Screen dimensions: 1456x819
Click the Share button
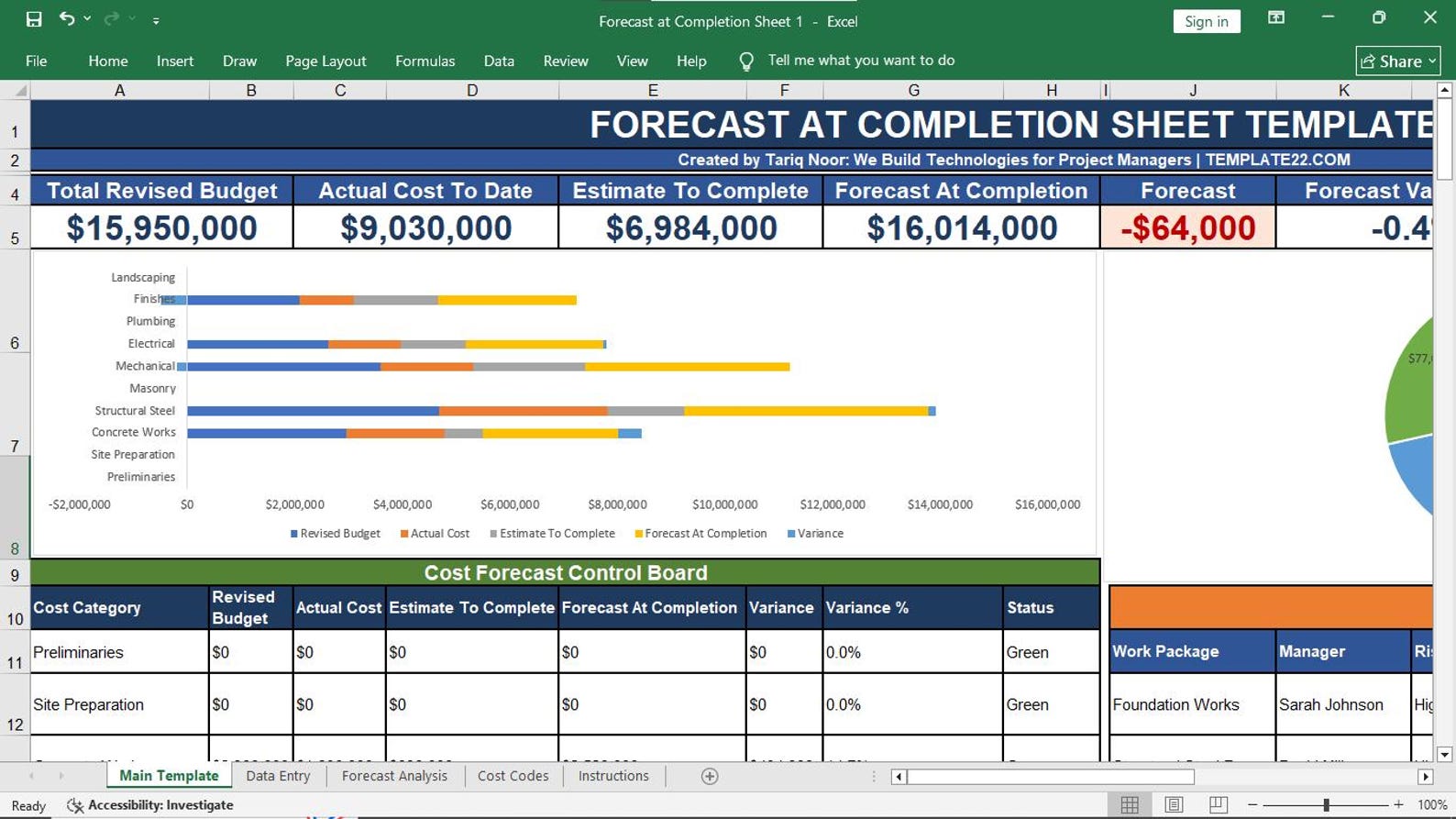tap(1398, 61)
